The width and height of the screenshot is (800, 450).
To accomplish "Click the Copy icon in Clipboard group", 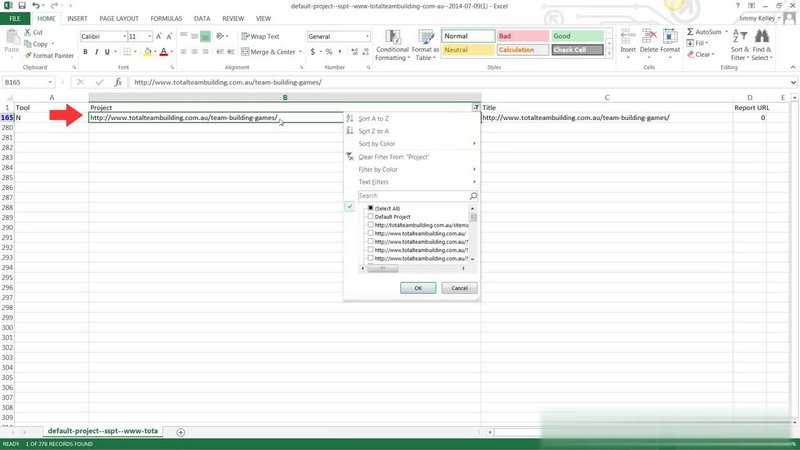I will pyautogui.click(x=28, y=44).
